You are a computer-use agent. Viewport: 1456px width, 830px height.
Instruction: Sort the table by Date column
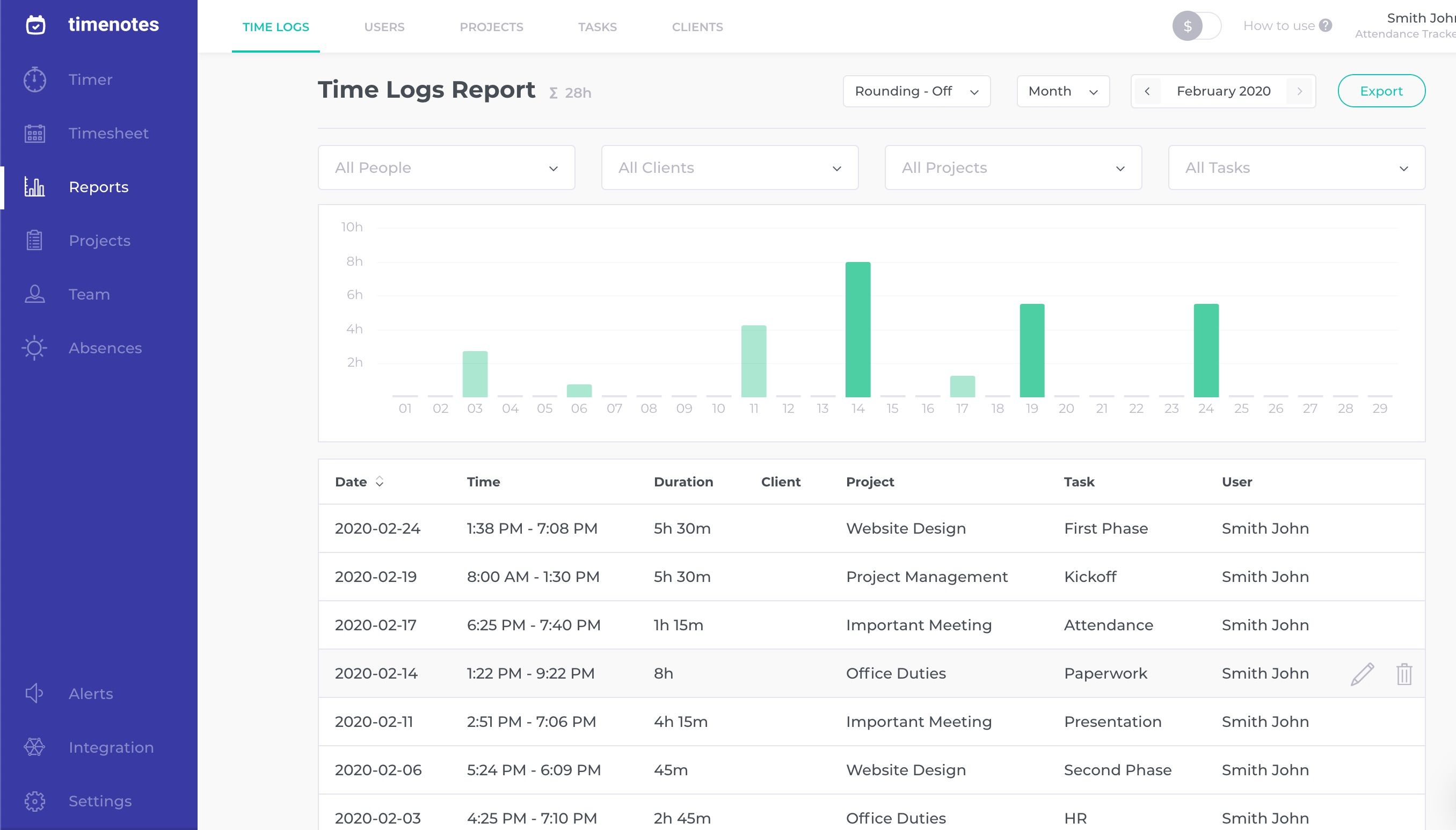[379, 482]
